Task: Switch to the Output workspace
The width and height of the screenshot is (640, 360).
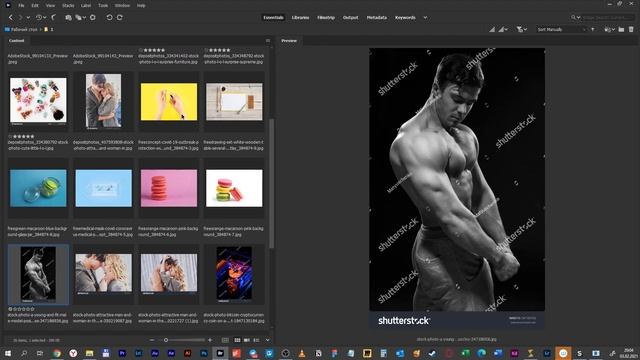Action: [x=350, y=18]
